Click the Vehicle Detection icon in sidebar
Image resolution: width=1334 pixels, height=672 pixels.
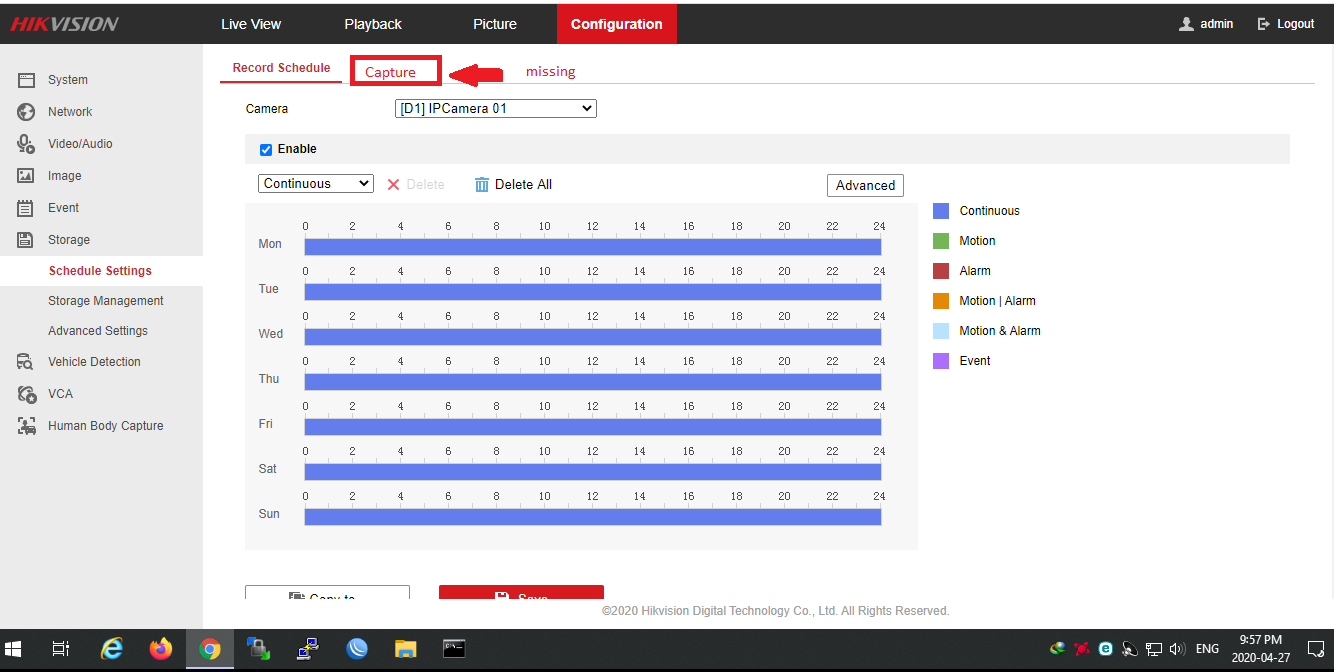pyautogui.click(x=27, y=362)
